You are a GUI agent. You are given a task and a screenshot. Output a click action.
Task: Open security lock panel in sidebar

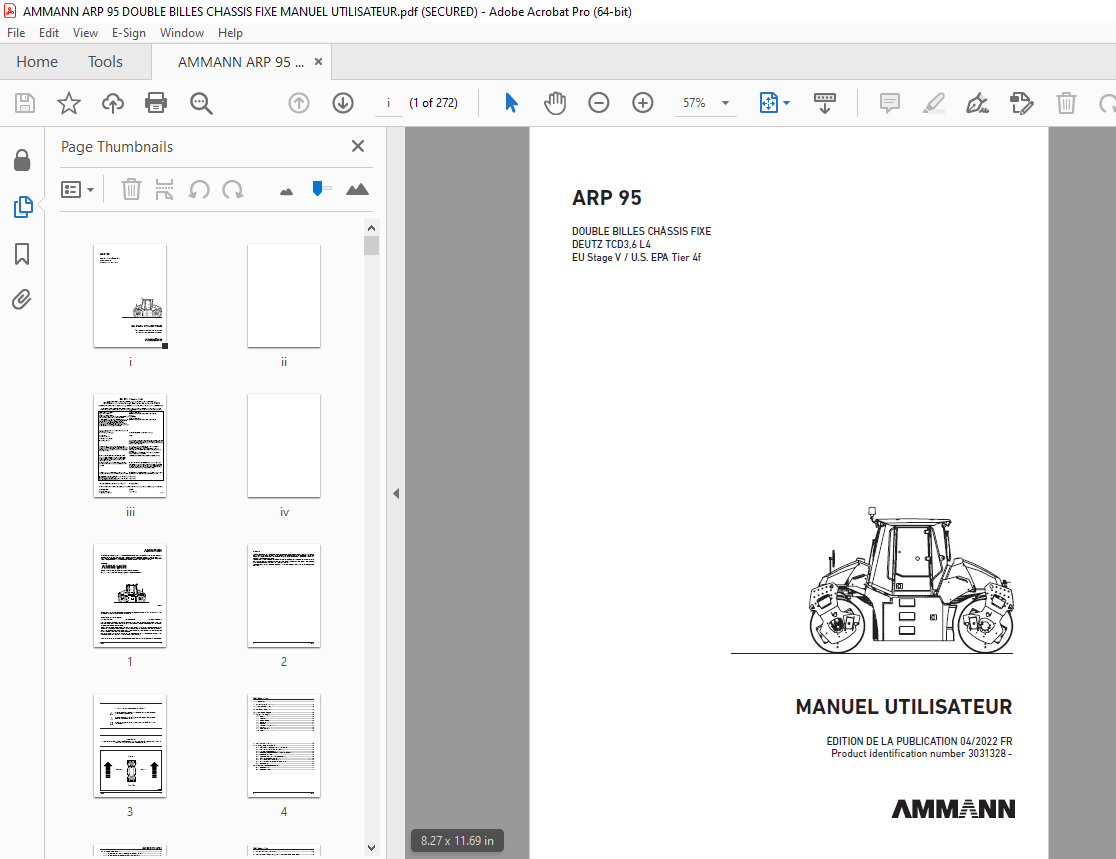click(x=22, y=160)
